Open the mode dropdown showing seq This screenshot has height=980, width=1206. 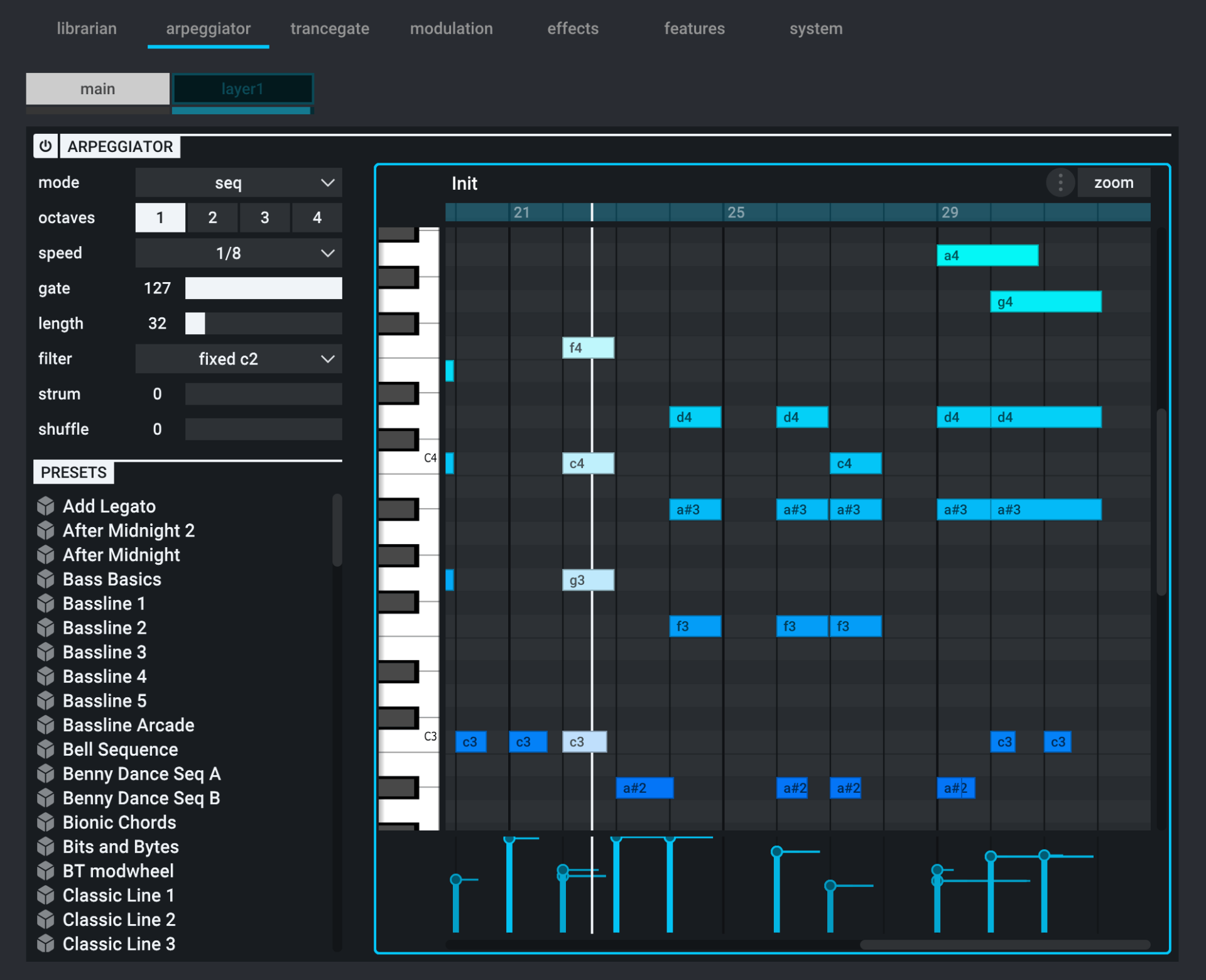click(x=239, y=182)
